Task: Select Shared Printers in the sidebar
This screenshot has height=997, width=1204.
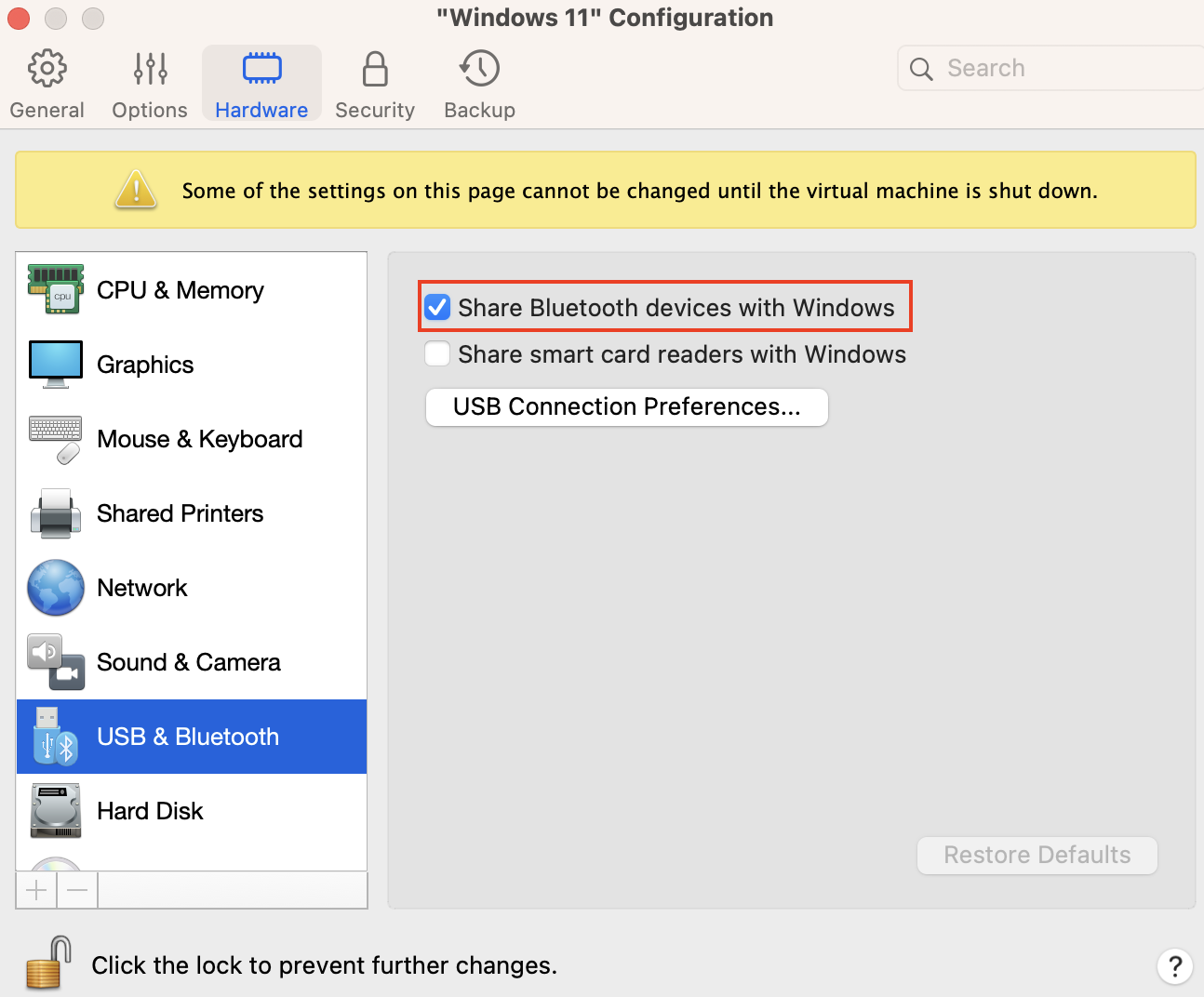Action: pyautogui.click(x=192, y=513)
